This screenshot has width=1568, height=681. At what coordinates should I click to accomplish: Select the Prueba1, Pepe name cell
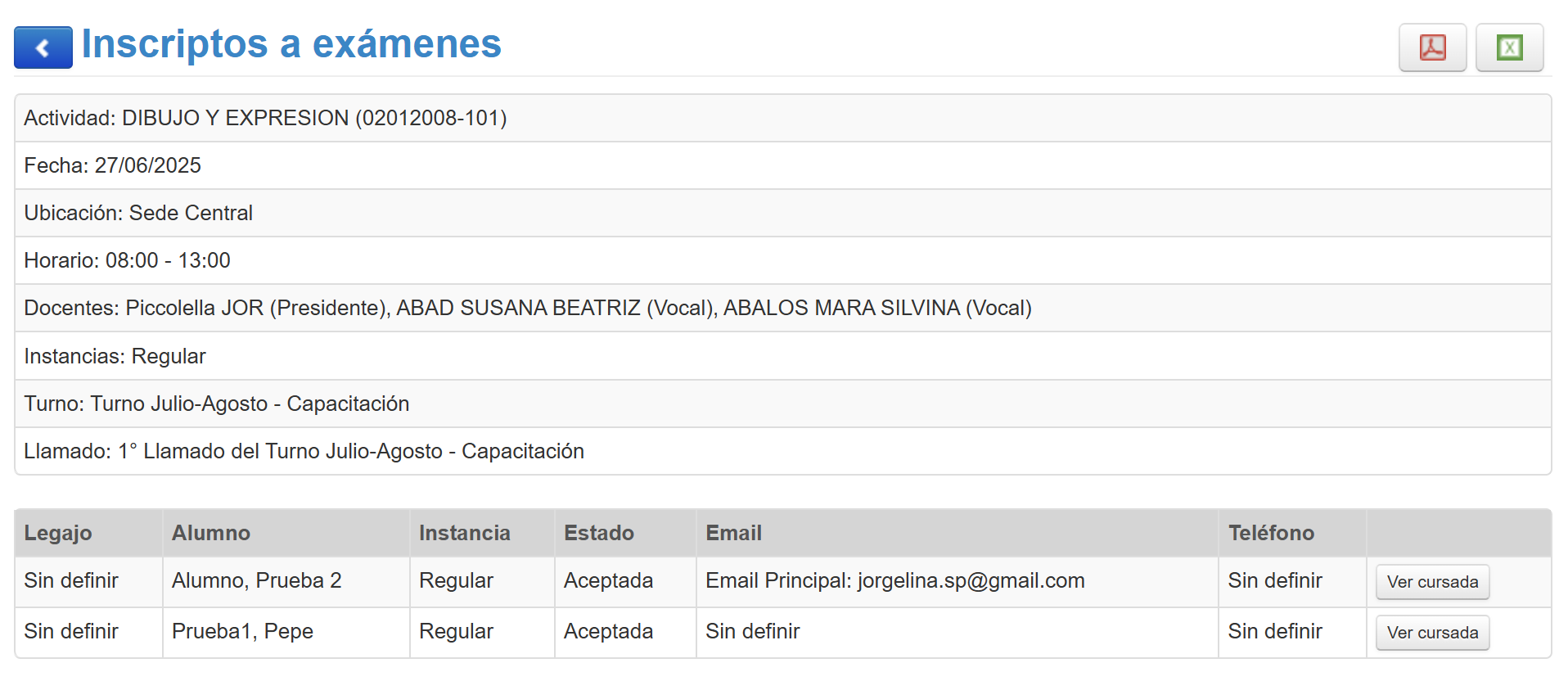(x=242, y=632)
